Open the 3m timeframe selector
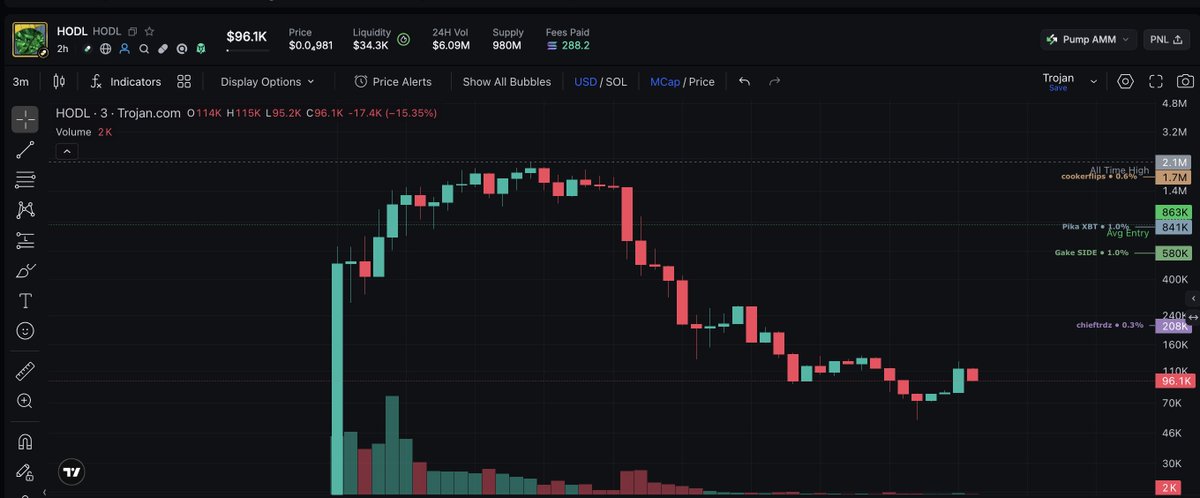Viewport: 1200px width, 498px height. (x=20, y=82)
